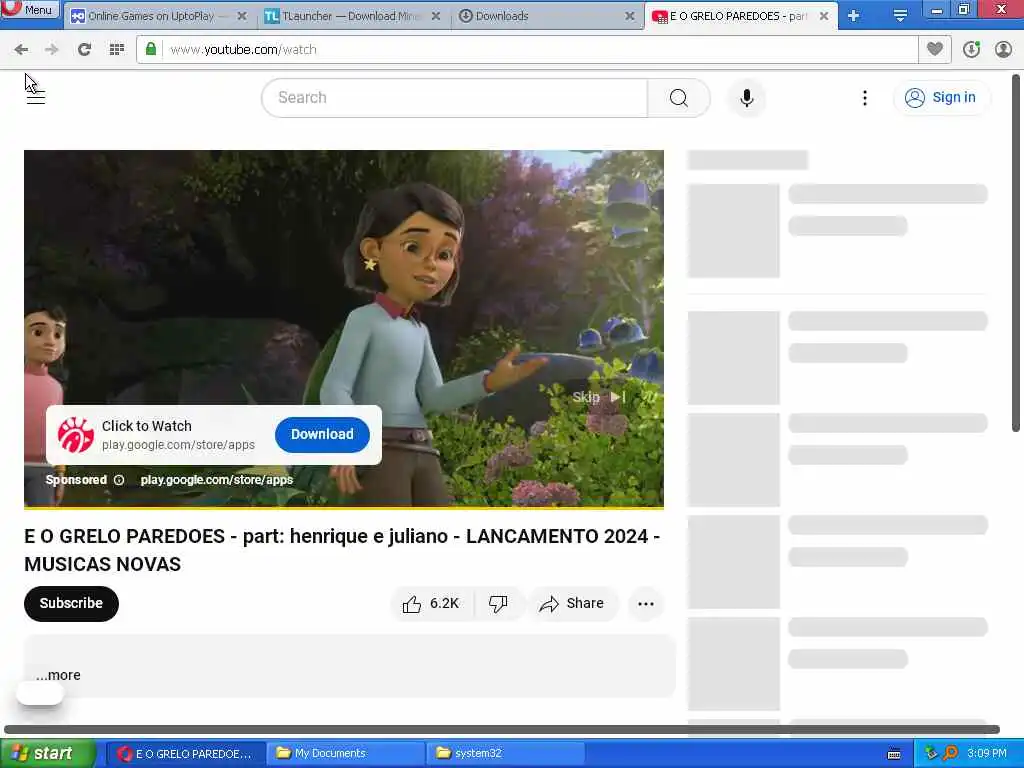The image size is (1024, 768).
Task: Click the taskbar clock 3:09 PM
Action: tap(987, 754)
